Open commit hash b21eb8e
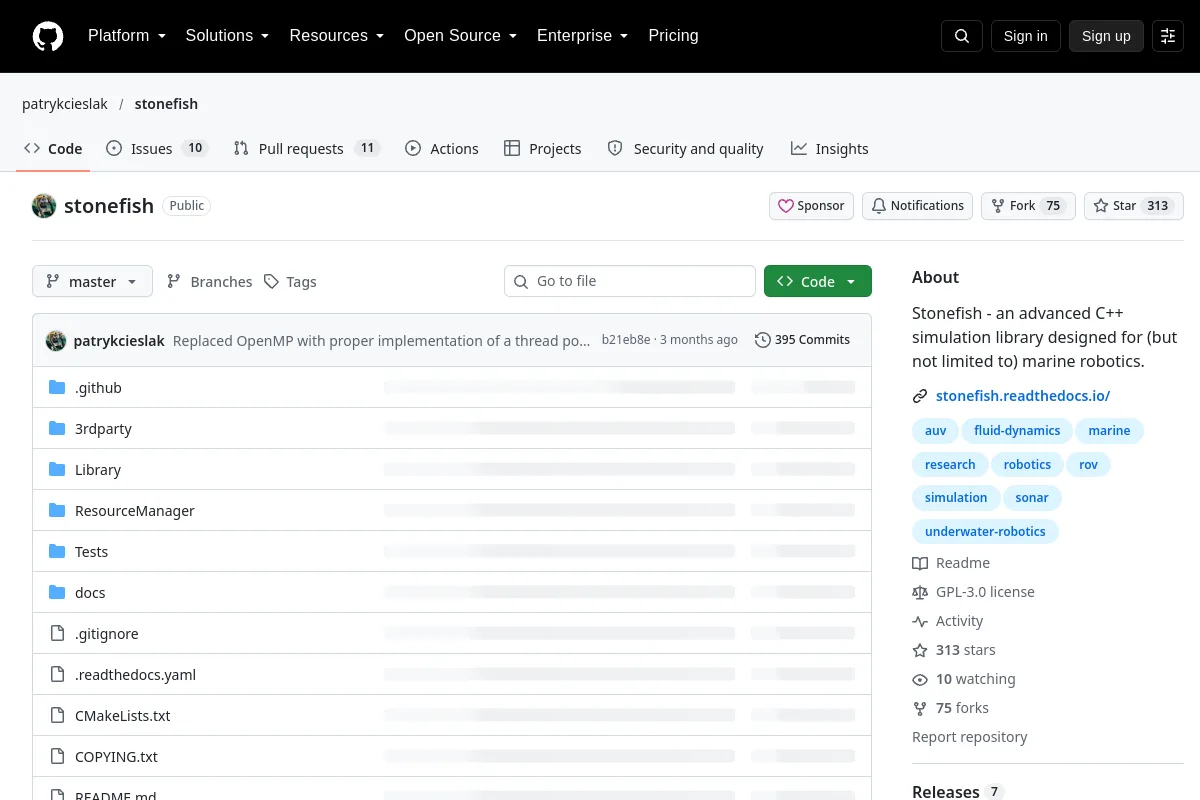 626,340
